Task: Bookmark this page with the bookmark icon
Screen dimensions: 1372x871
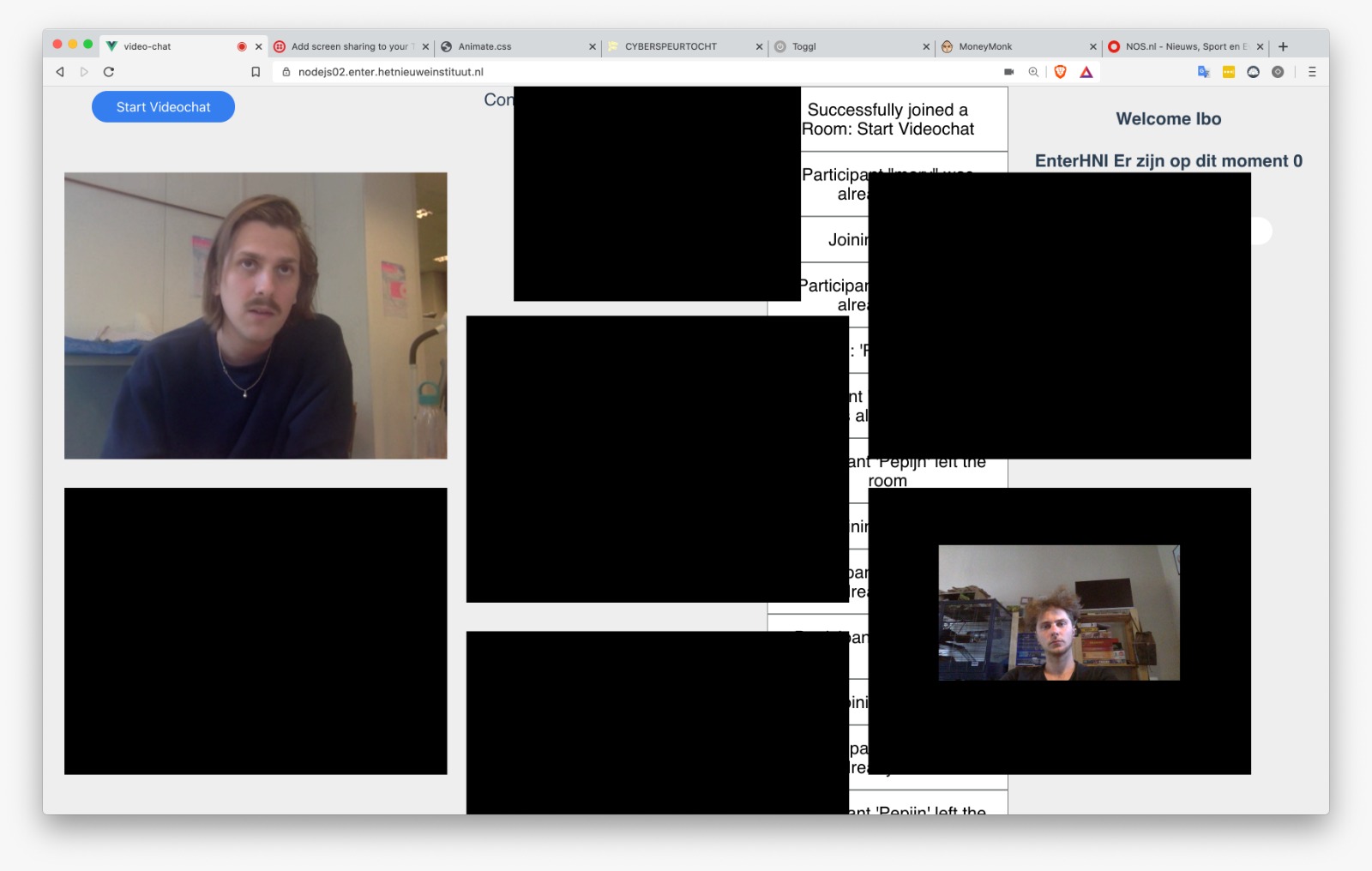Action: point(256,72)
